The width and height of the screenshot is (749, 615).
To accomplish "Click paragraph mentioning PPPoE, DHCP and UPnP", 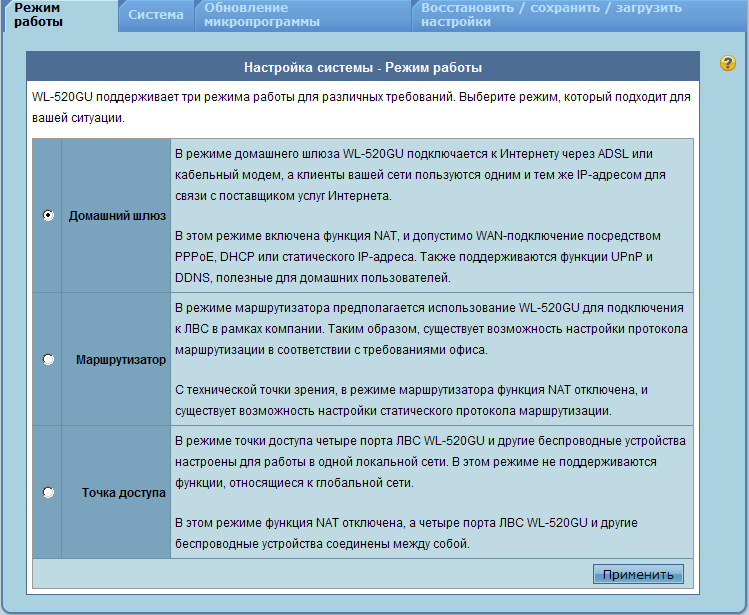I will click(418, 257).
